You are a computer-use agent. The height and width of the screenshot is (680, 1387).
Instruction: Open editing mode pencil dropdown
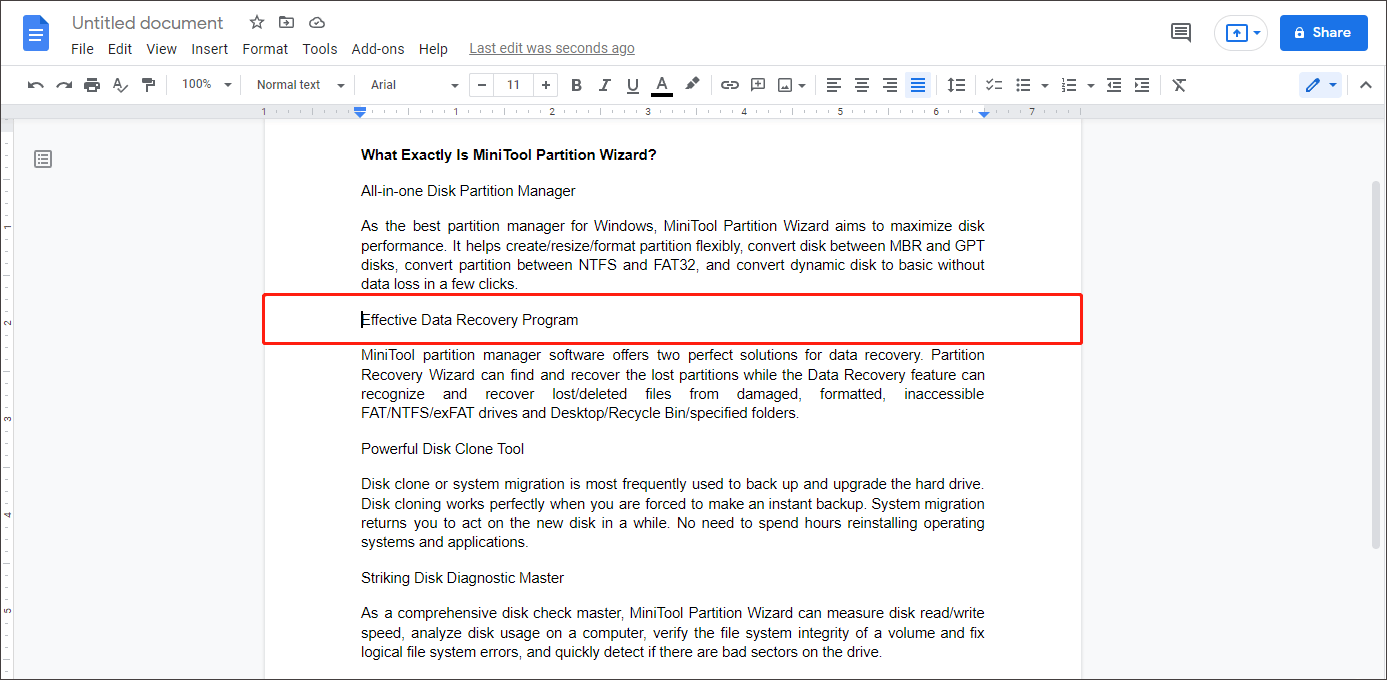point(1321,85)
